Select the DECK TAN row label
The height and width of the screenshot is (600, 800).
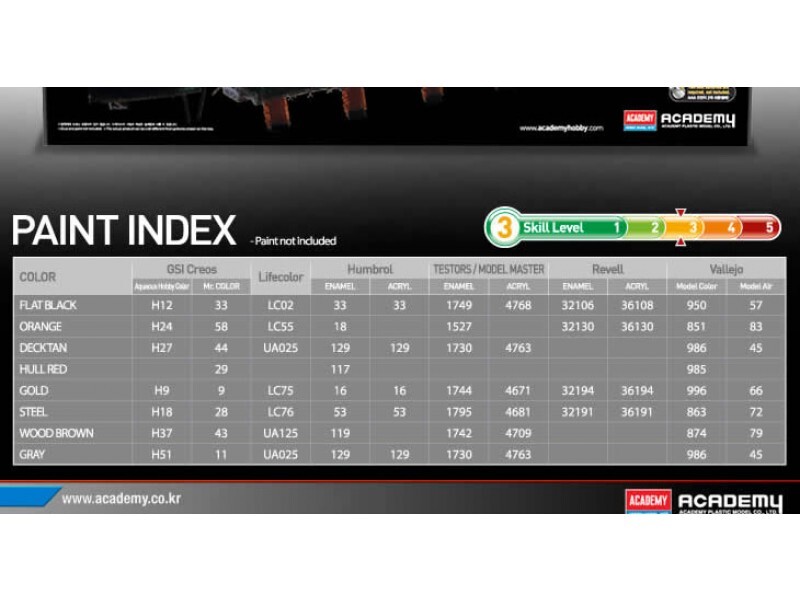[x=43, y=348]
